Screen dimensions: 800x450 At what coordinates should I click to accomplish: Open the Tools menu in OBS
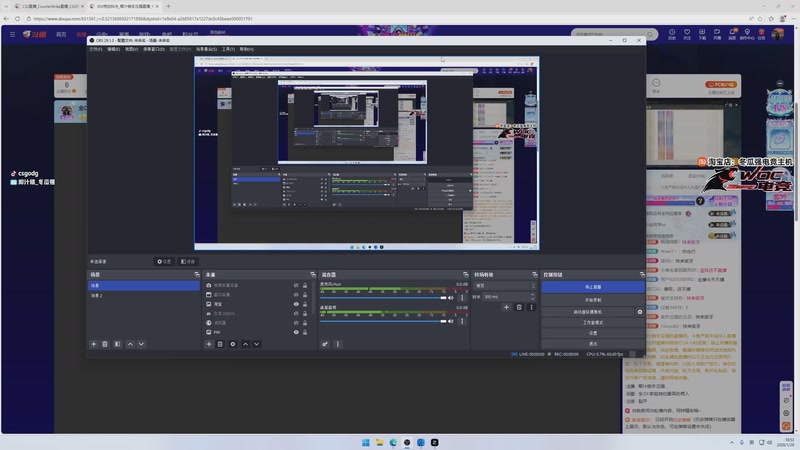click(227, 48)
